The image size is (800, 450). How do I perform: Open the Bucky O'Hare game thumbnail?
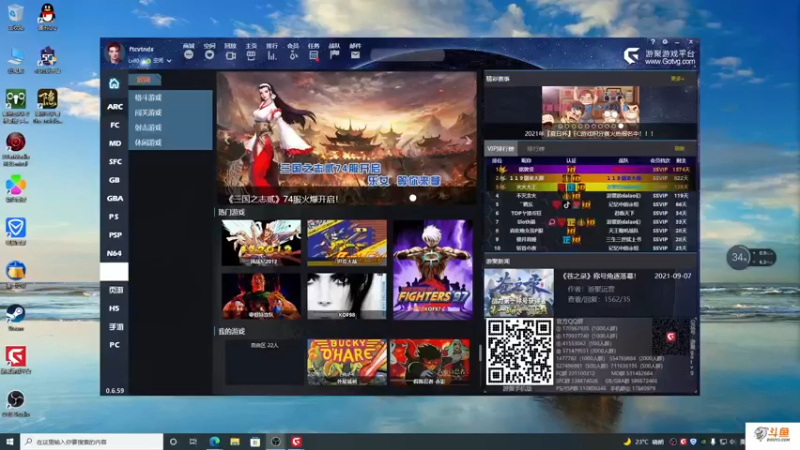coord(347,362)
